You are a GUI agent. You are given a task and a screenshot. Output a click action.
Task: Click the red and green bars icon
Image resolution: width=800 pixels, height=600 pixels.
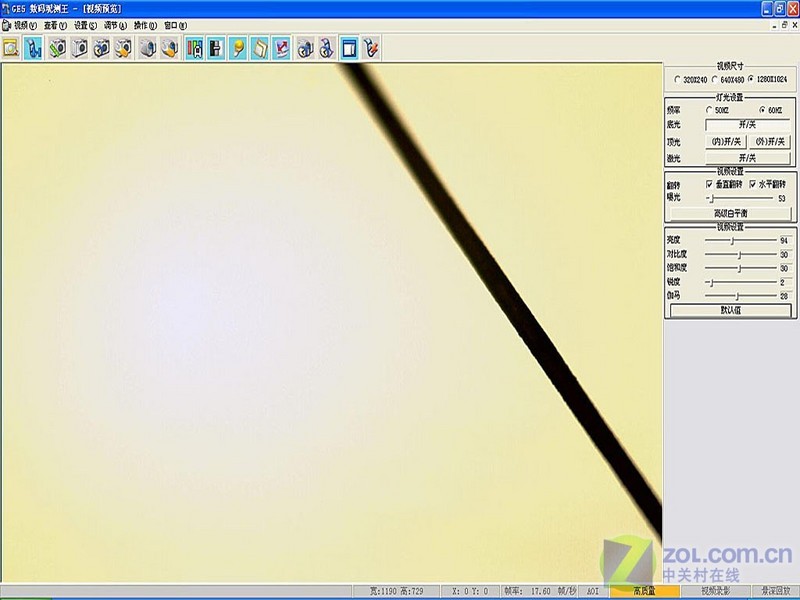point(194,48)
